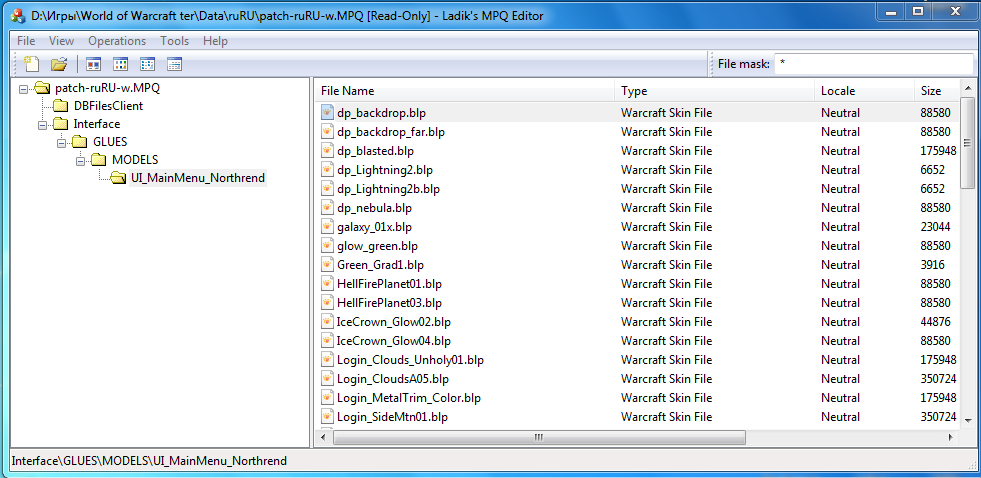Viewport: 981px width, 478px height.
Task: Select file Login_MetalTrim_Color.blp
Action: click(409, 398)
